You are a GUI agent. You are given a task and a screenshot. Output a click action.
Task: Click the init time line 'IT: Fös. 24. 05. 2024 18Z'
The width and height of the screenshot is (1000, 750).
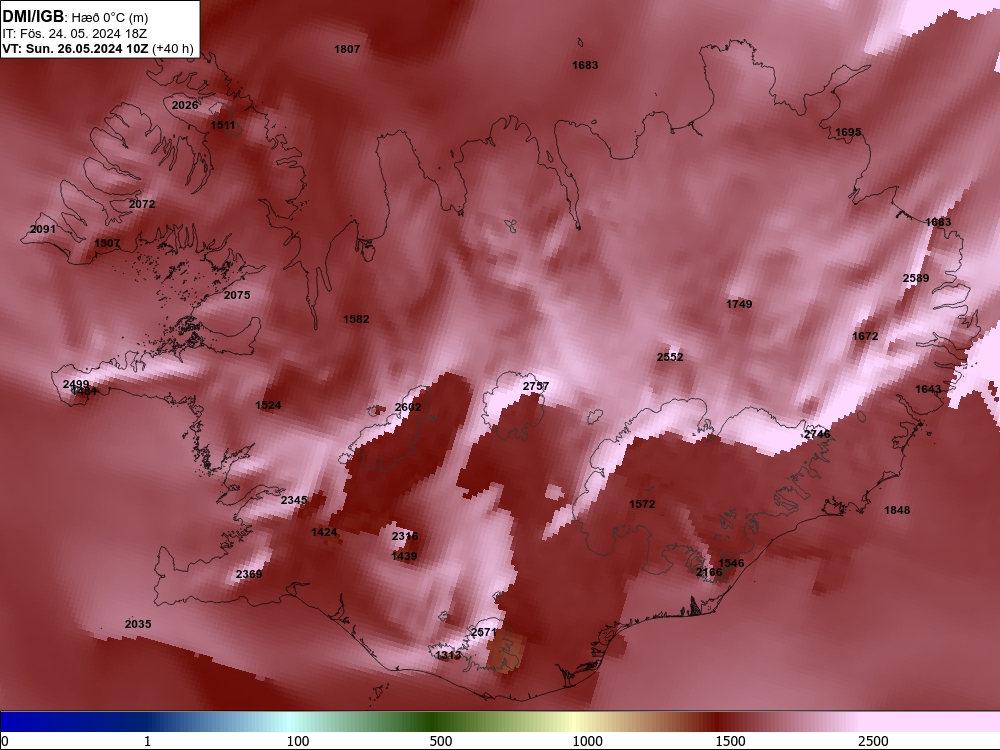(75, 34)
